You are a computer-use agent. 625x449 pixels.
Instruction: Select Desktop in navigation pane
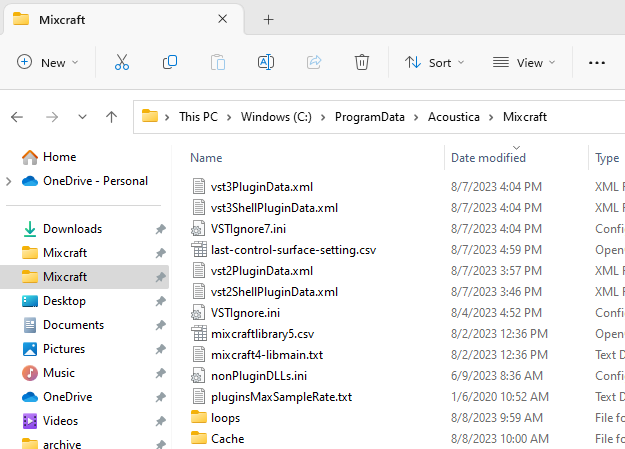64,301
